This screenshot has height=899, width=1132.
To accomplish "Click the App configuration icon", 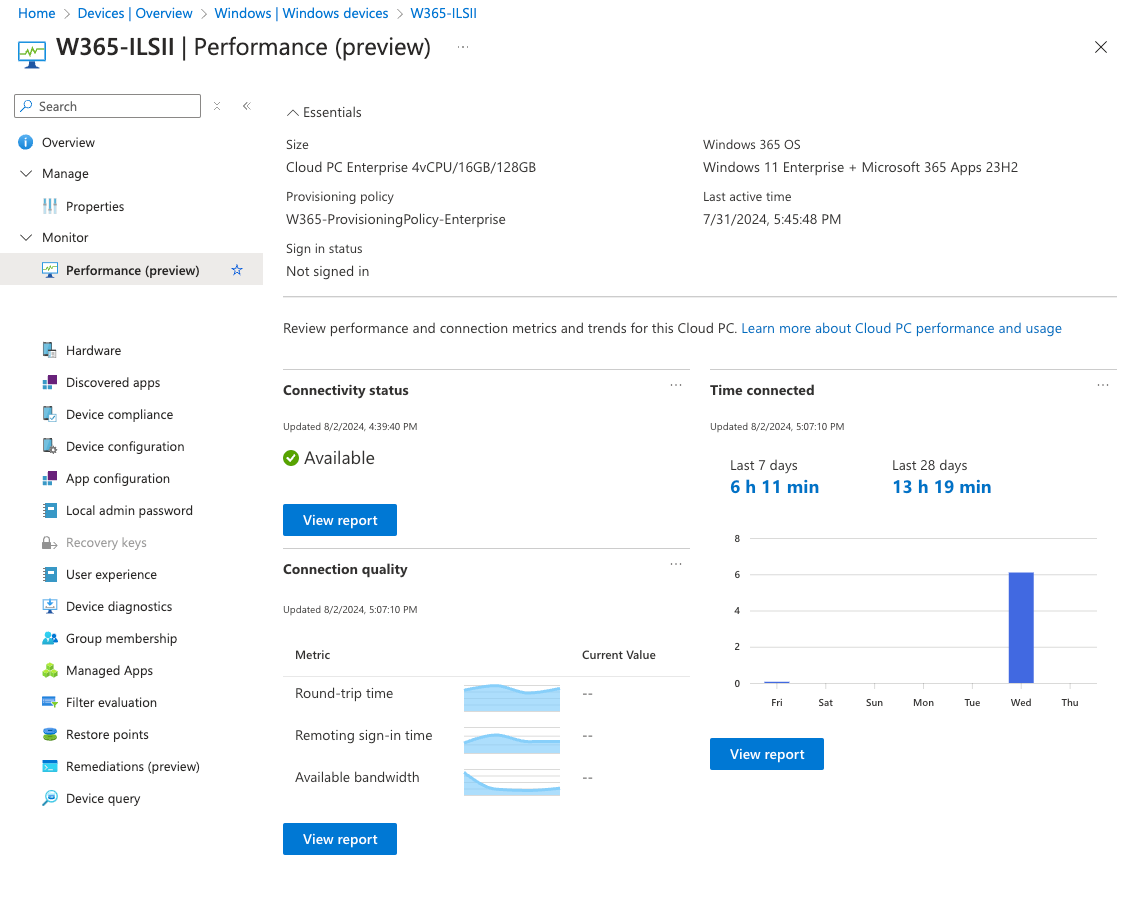I will point(50,479).
